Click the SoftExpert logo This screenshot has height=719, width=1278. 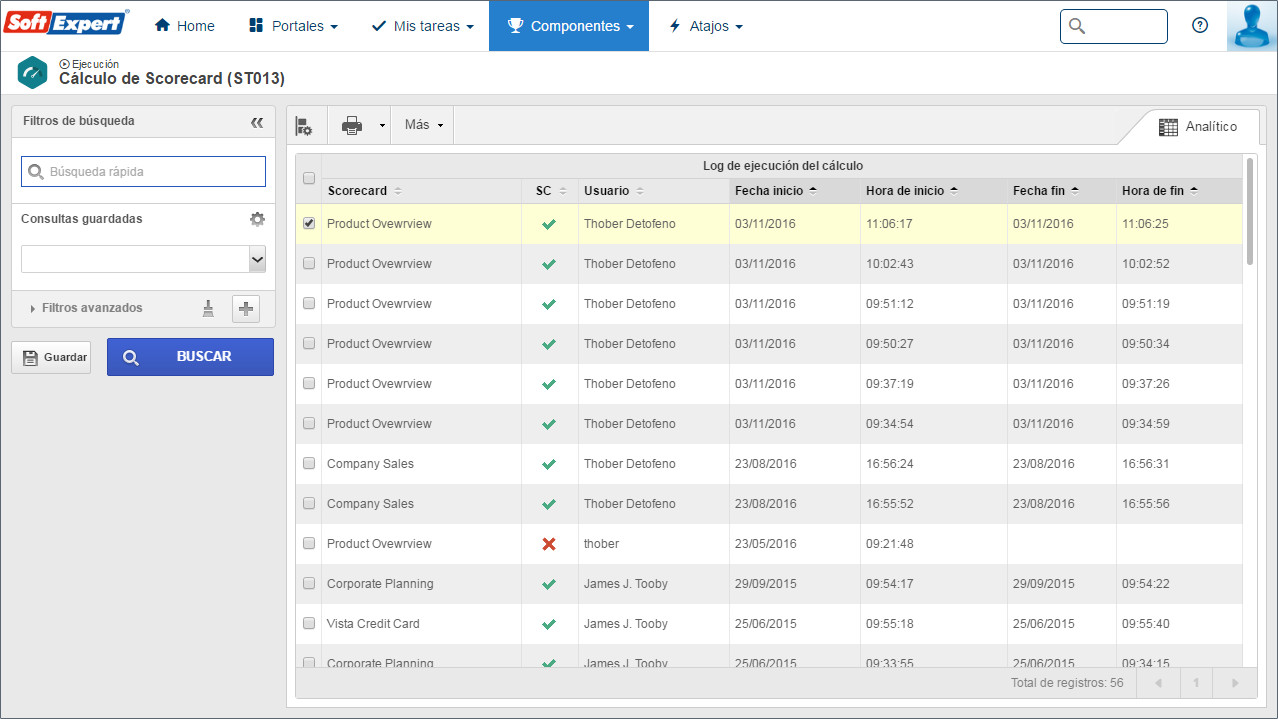tap(66, 23)
